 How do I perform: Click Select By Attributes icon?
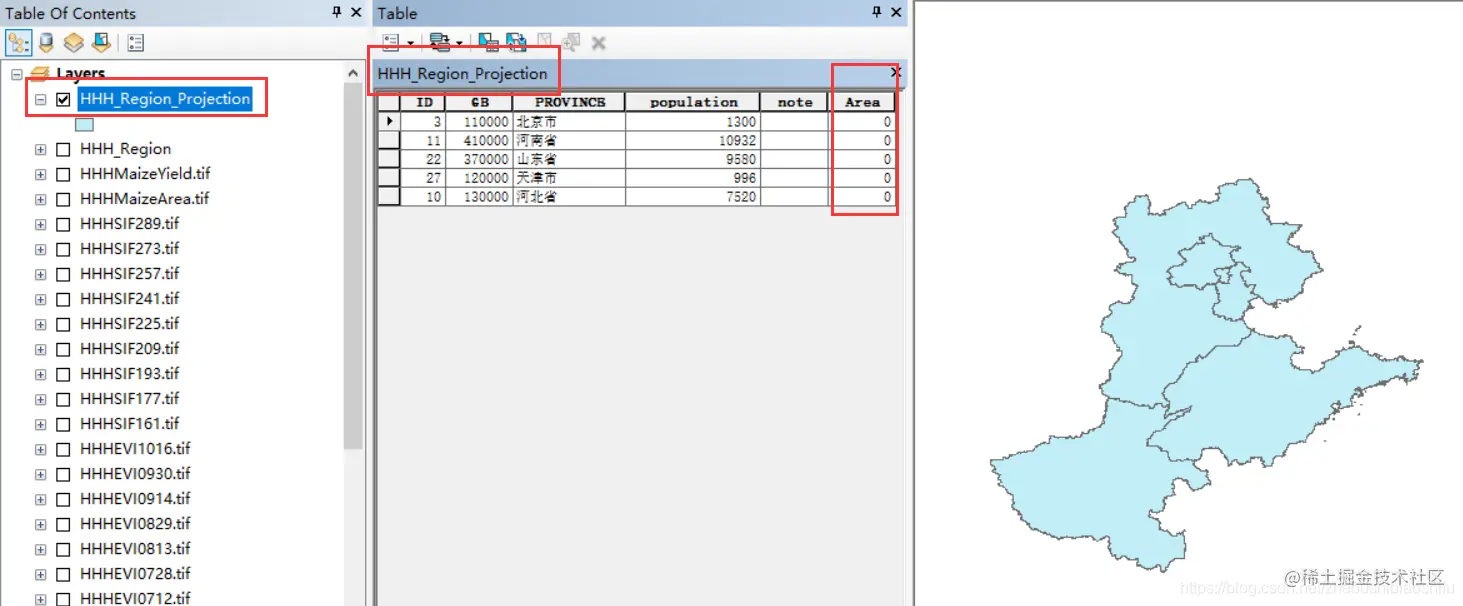coord(488,42)
